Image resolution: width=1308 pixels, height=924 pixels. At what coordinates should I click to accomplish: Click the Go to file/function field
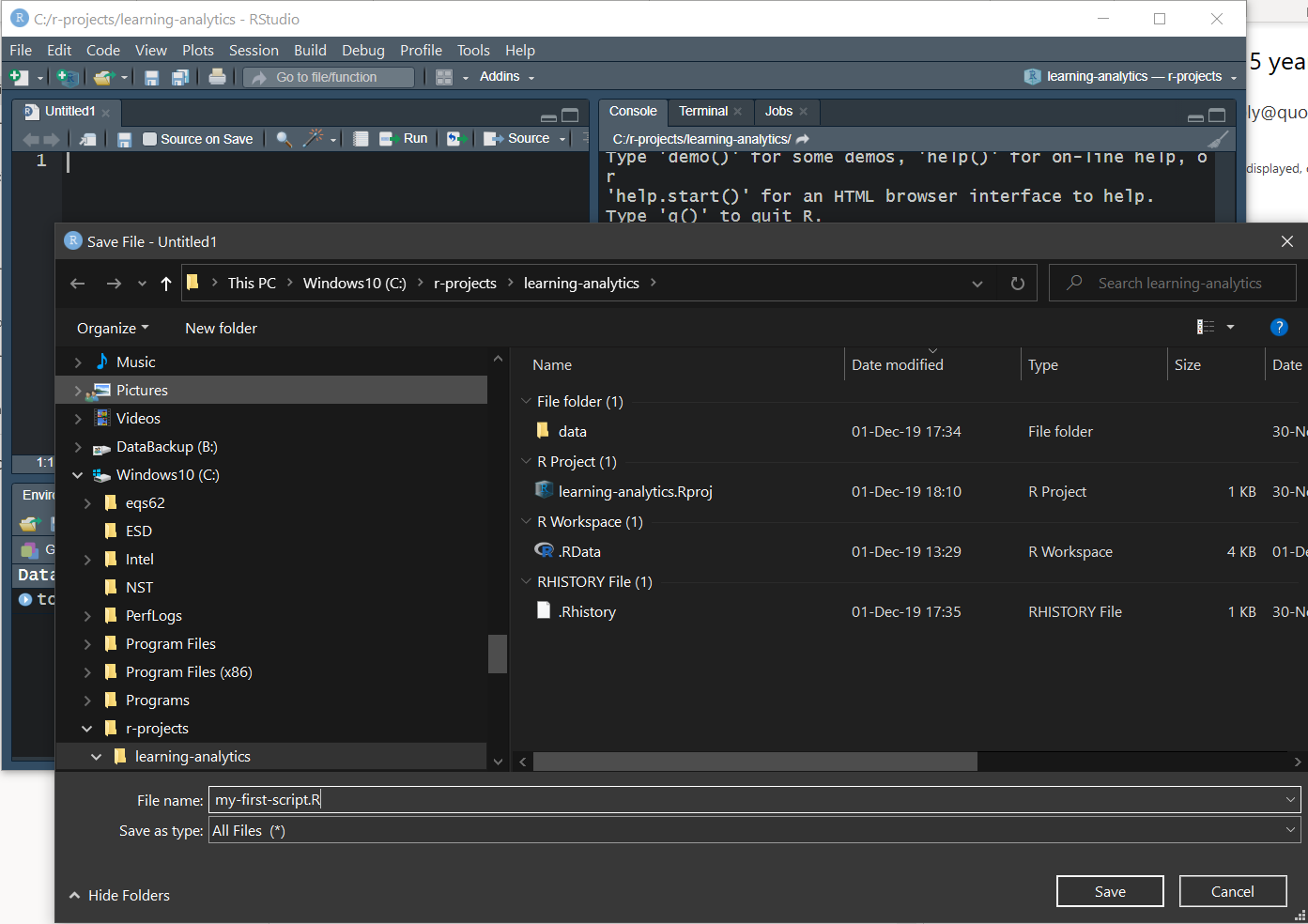click(328, 77)
